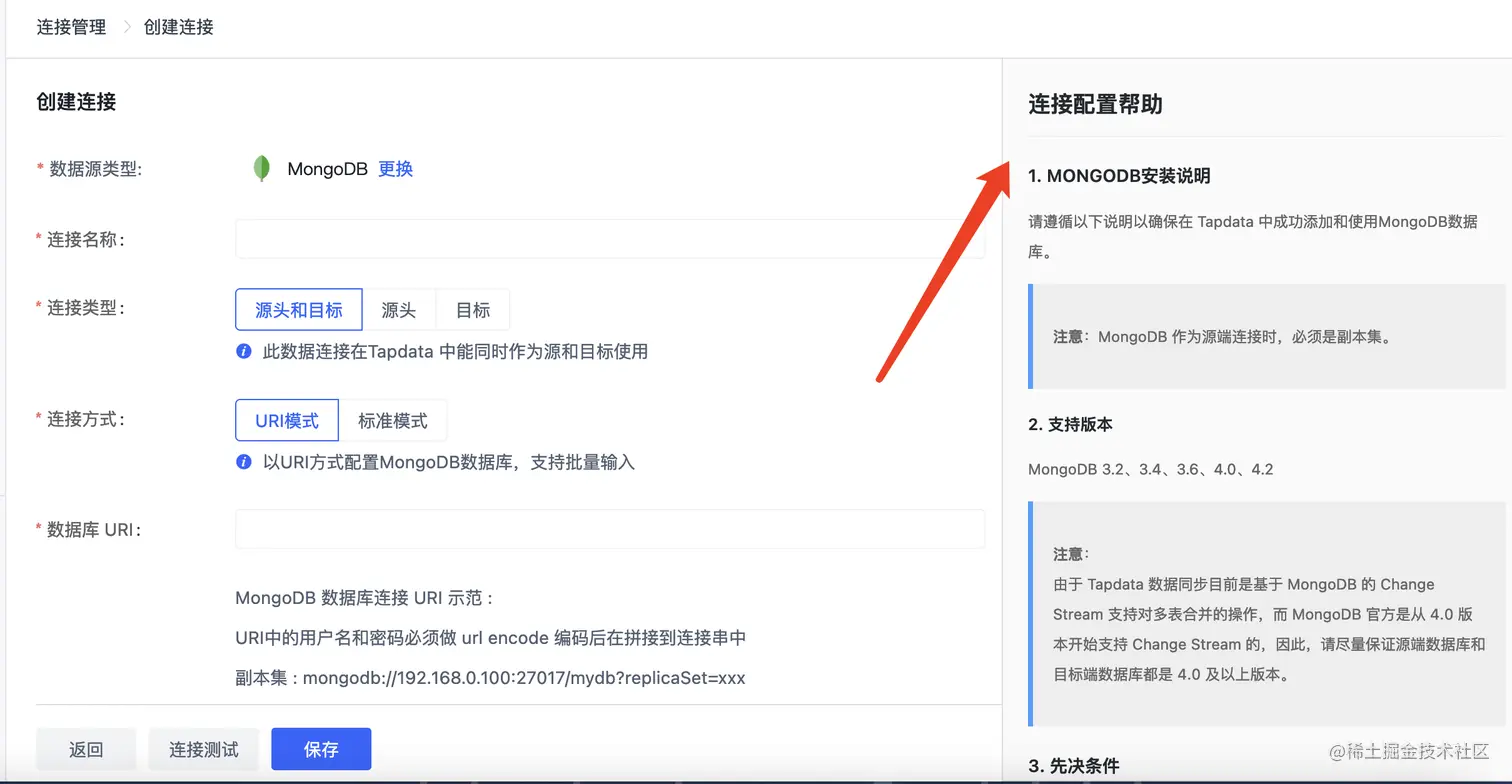The image size is (1512, 784).
Task: Click the MongoDB leaf logo icon
Action: (262, 169)
